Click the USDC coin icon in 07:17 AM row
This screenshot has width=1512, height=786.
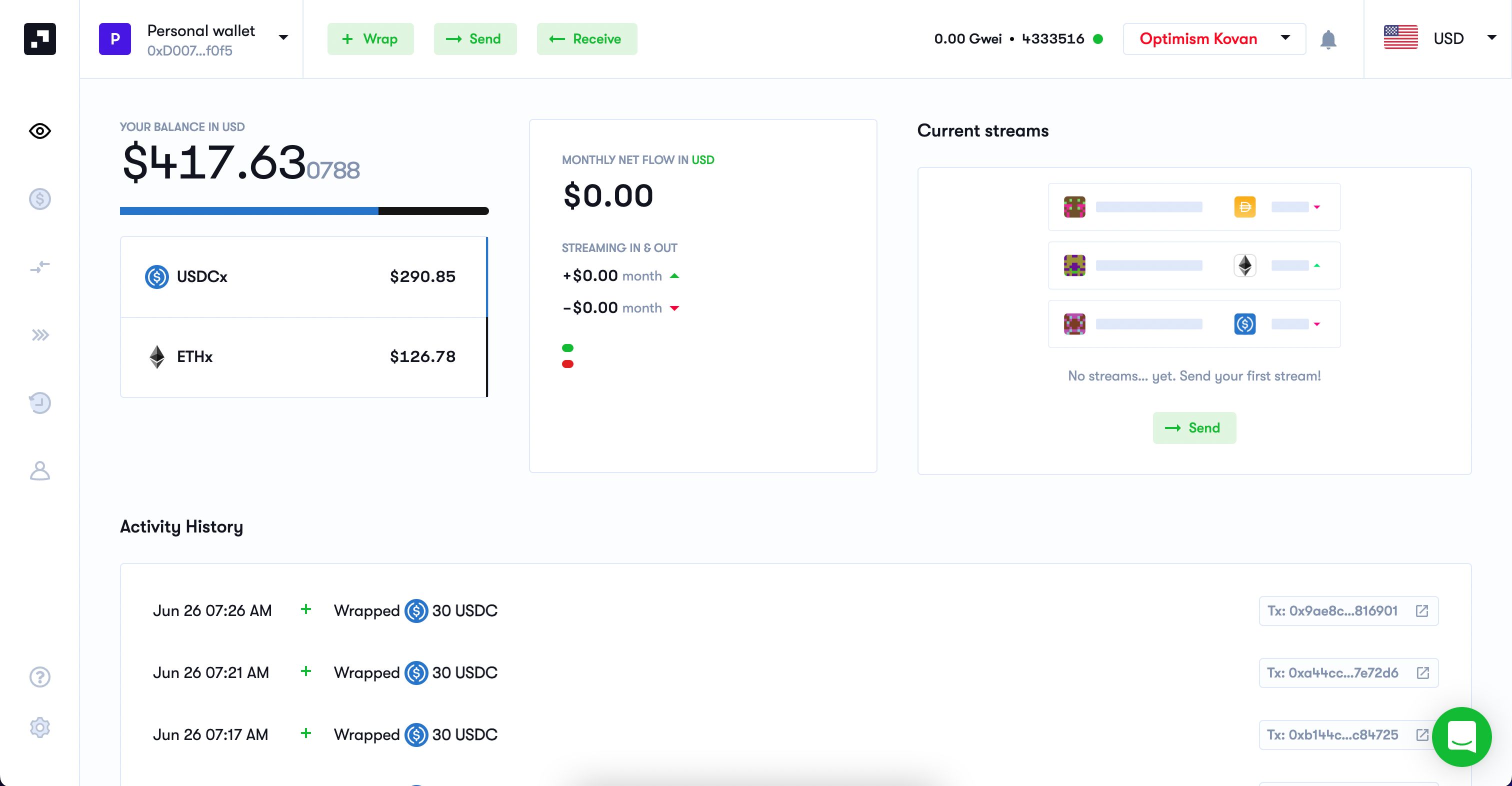pos(416,735)
